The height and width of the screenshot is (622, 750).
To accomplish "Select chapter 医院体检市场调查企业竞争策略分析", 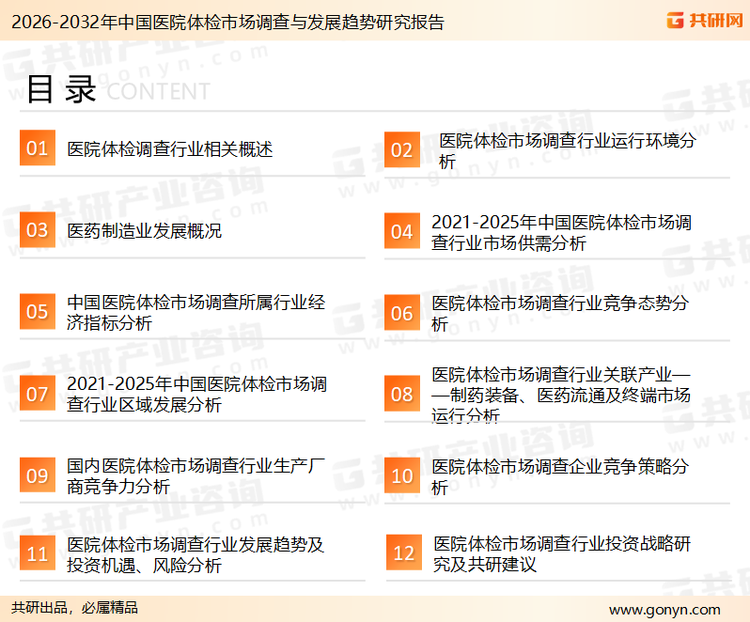I will click(x=560, y=477).
